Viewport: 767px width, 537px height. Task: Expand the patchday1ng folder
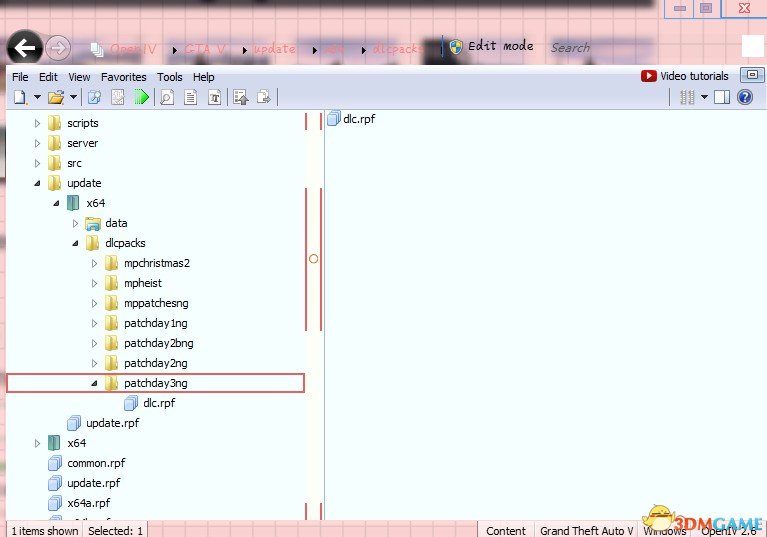pos(94,323)
